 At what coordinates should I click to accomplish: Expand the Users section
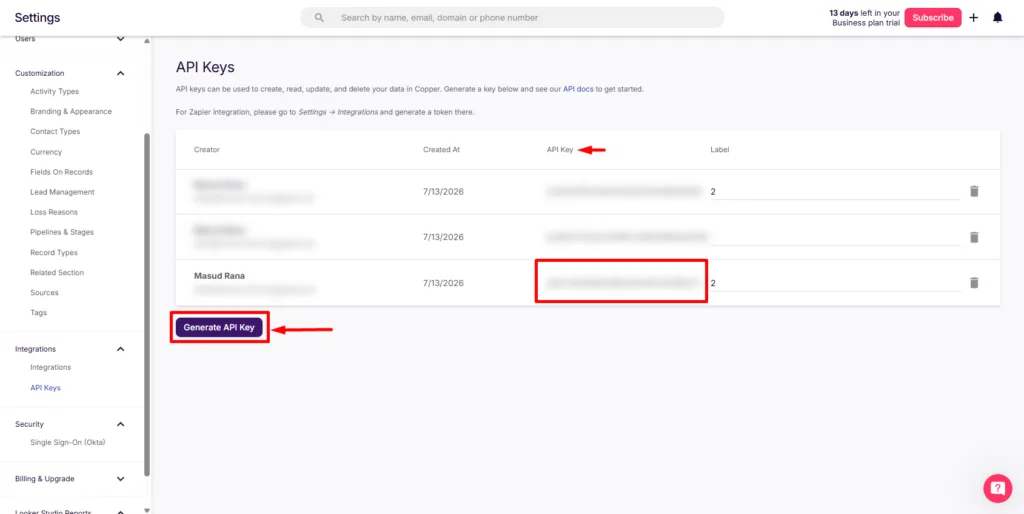click(120, 39)
